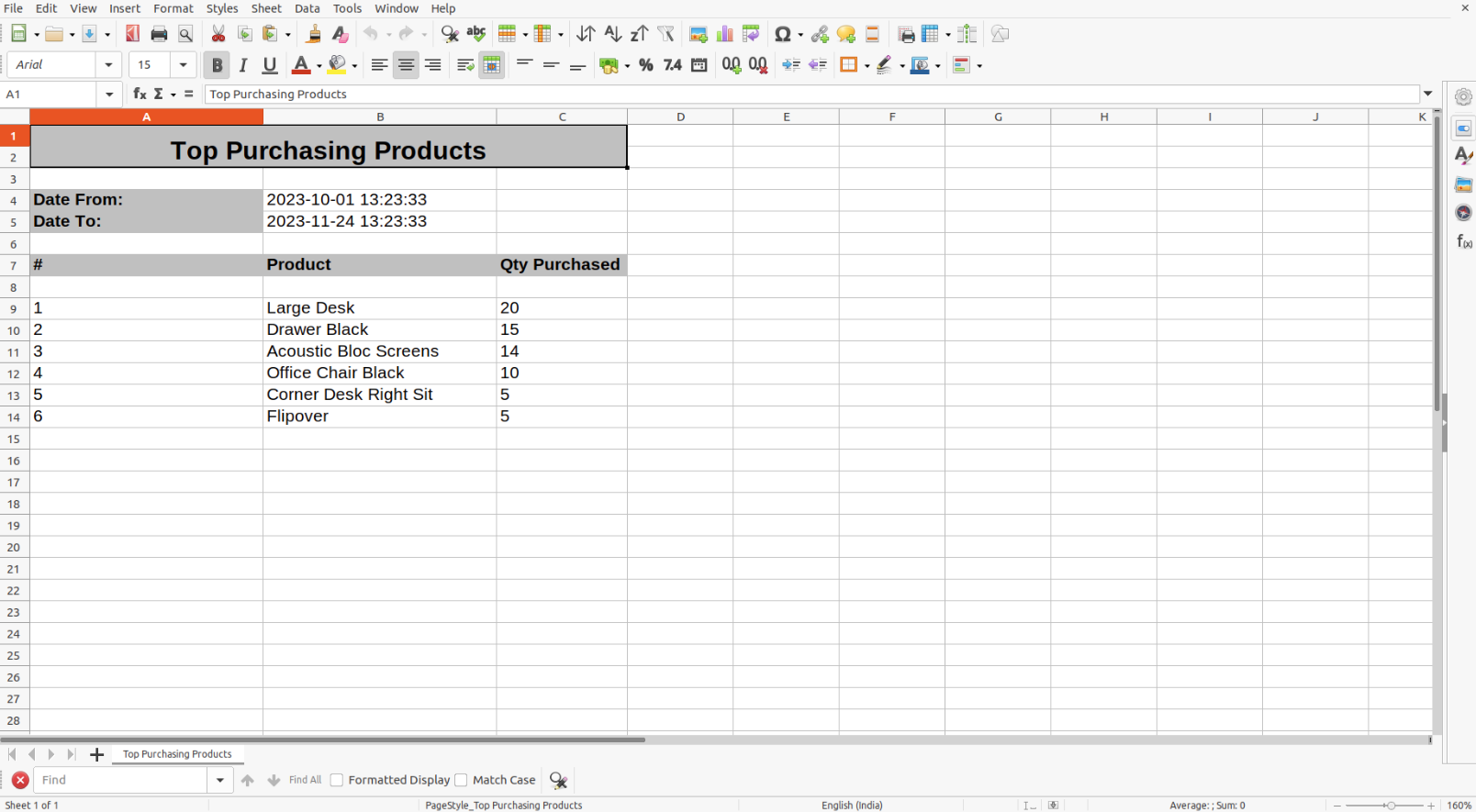Viewport: 1476px width, 812px height.
Task: Click Sort Descending icon
Action: [x=639, y=34]
